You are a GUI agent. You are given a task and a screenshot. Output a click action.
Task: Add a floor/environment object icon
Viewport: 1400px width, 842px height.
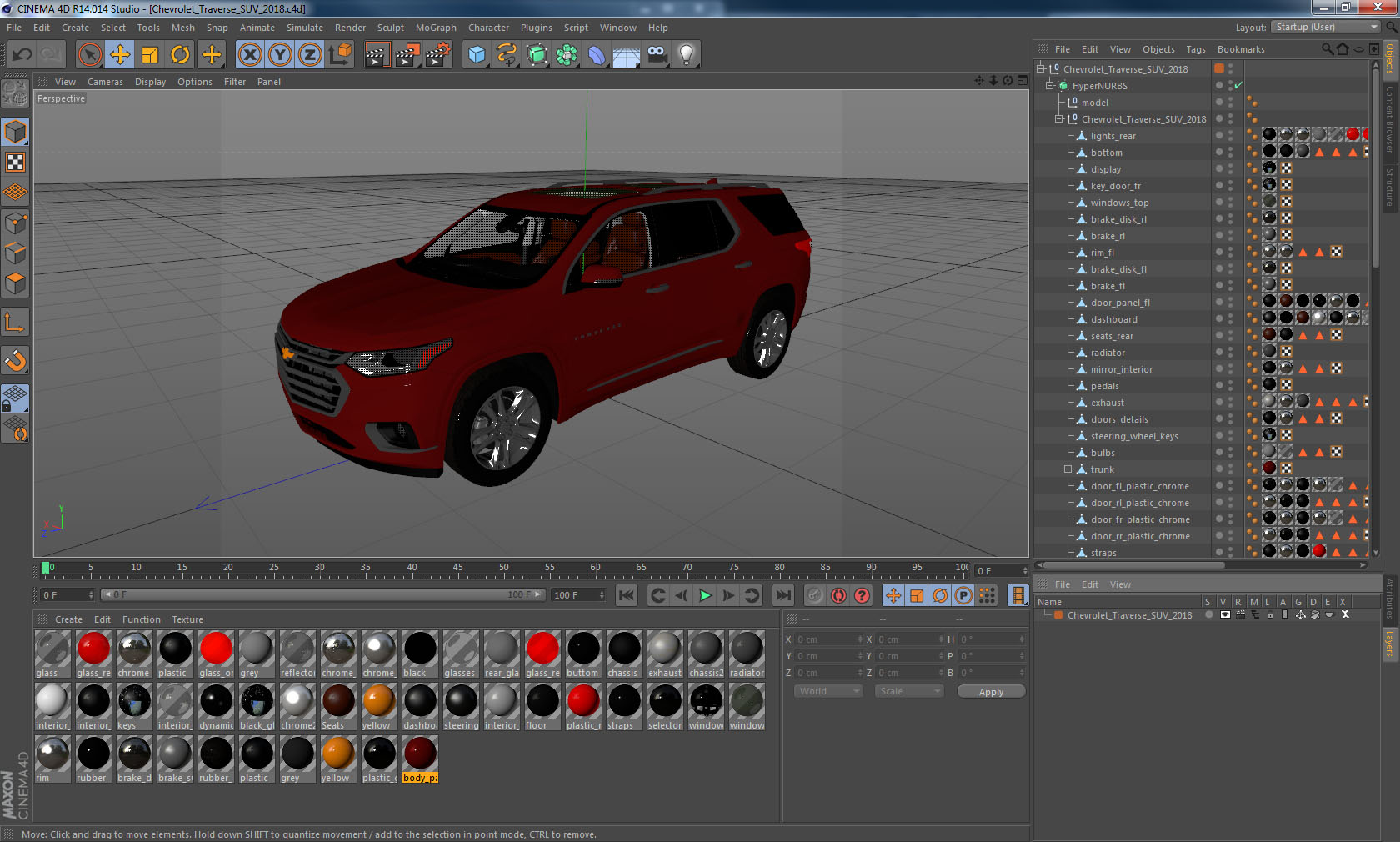(627, 55)
